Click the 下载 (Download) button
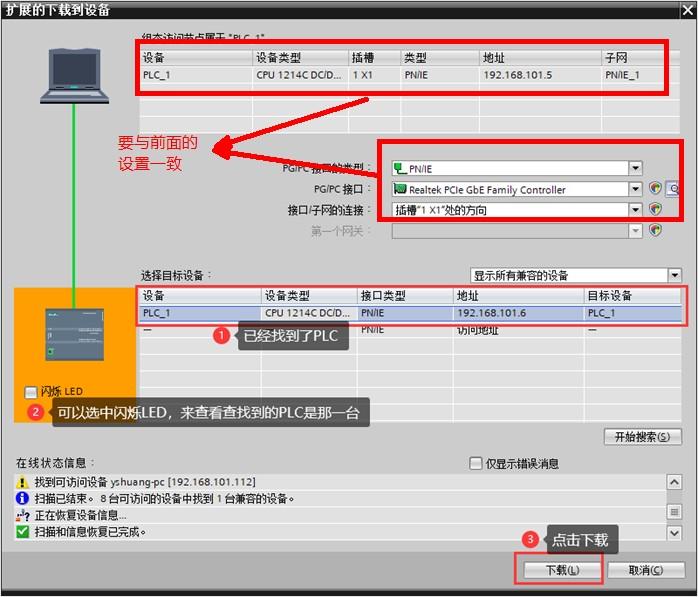Screen dimensions: 698x597 point(561,570)
